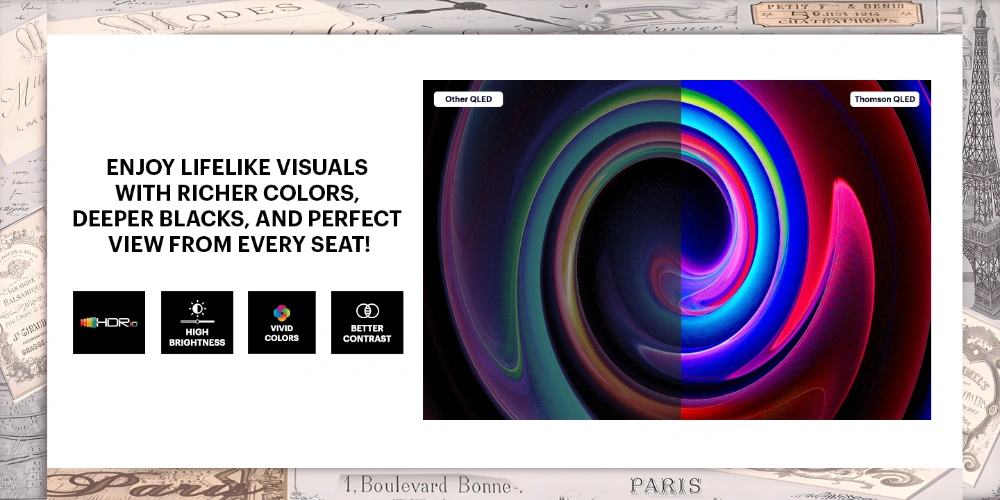Click the "Thomson QLED" label
This screenshot has height=500, width=1000.
[885, 99]
